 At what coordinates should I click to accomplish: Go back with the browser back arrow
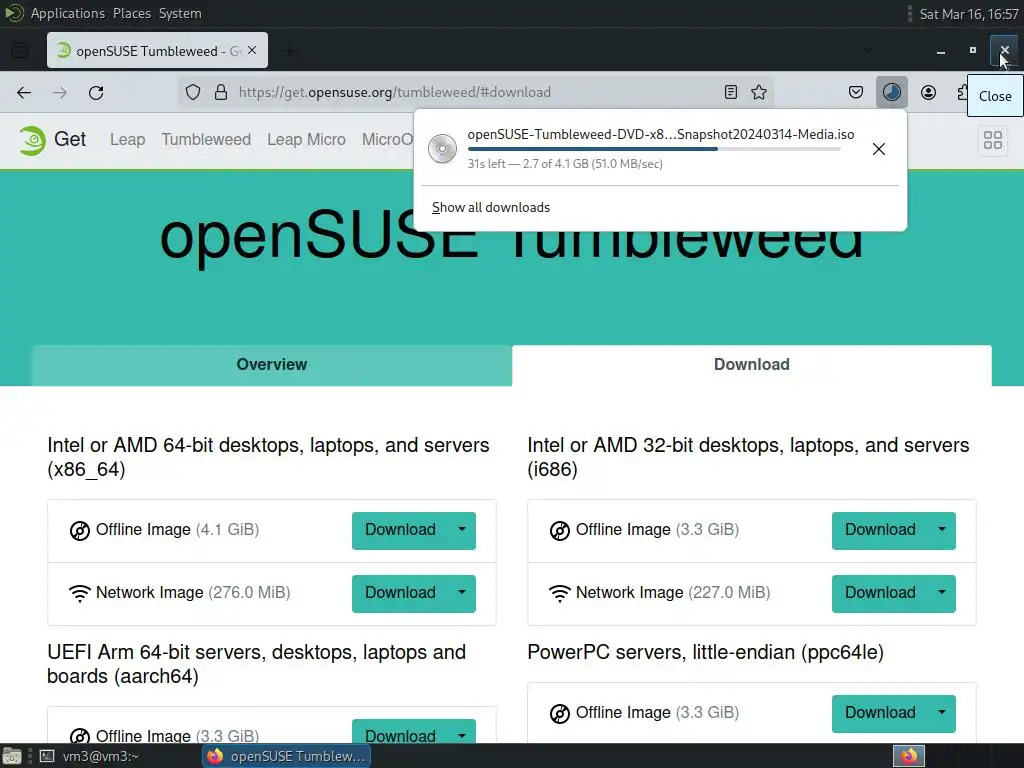[24, 93]
